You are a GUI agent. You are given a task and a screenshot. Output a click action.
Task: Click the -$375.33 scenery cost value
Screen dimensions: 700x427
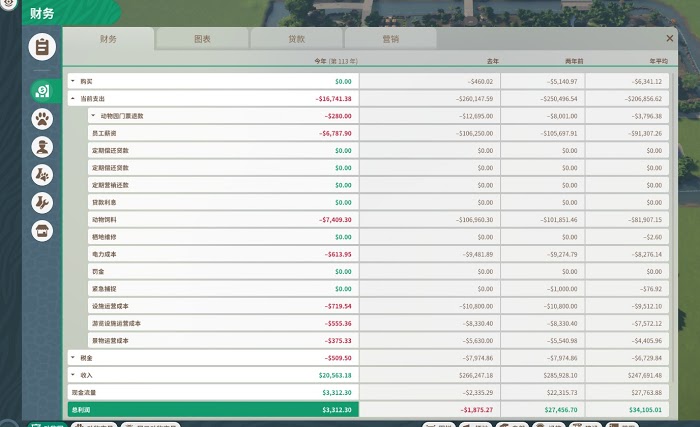[x=338, y=340]
